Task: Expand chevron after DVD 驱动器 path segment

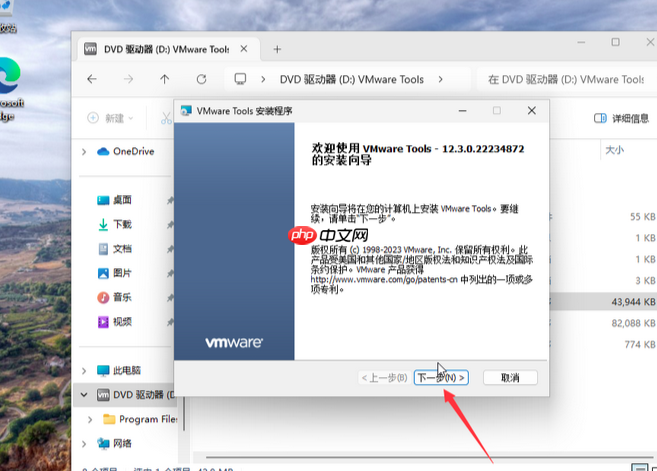Action: coord(440,79)
